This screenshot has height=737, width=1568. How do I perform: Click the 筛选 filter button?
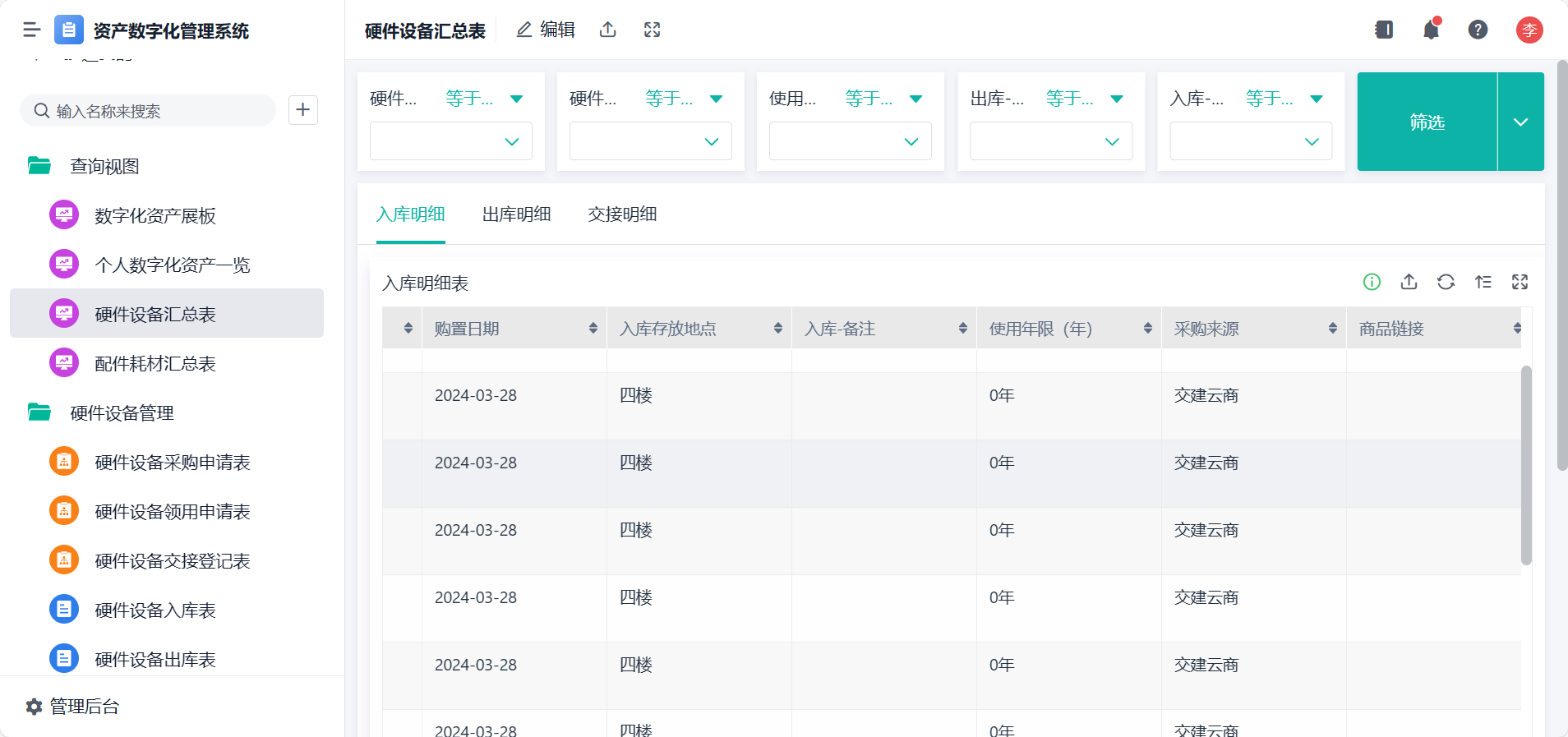1427,122
